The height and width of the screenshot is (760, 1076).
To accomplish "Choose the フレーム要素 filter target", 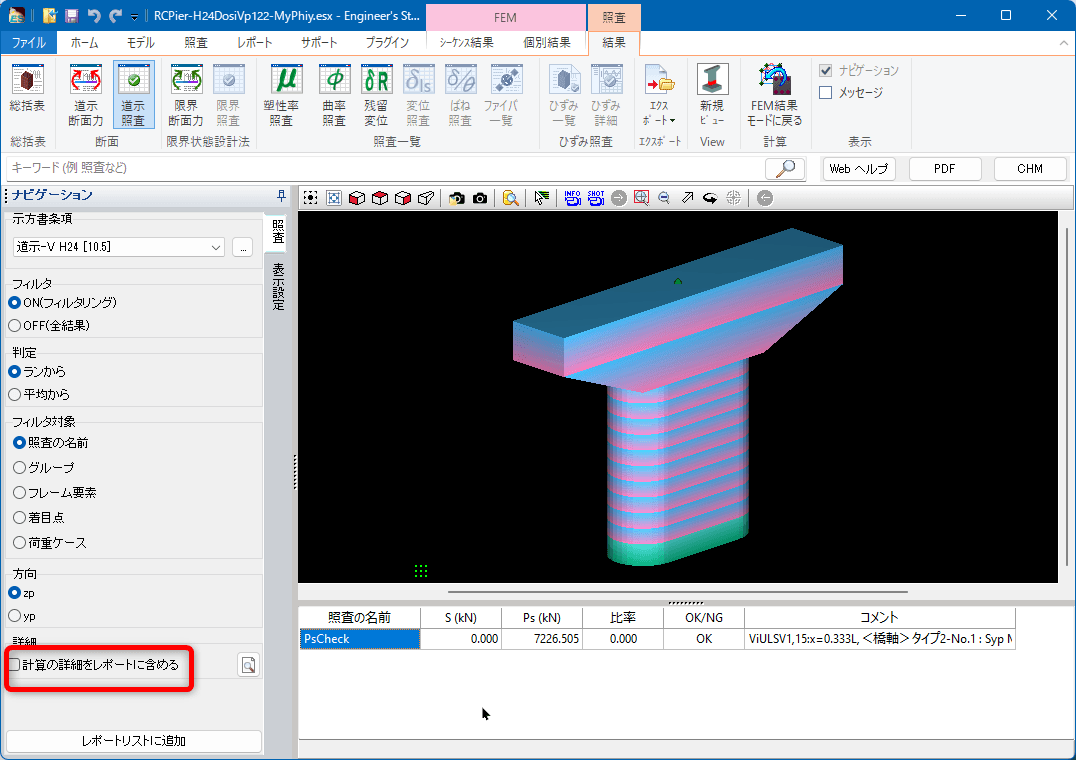I will [x=20, y=492].
